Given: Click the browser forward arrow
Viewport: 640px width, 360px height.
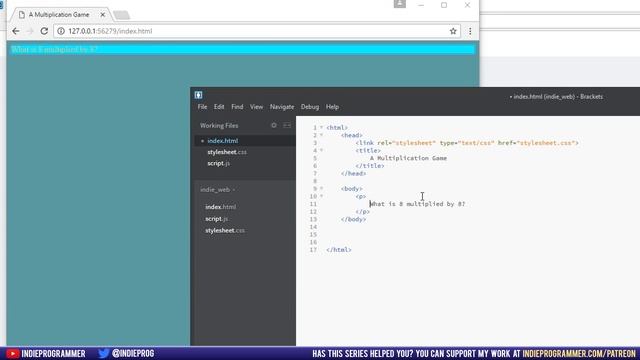Looking at the screenshot, I should tap(30, 31).
